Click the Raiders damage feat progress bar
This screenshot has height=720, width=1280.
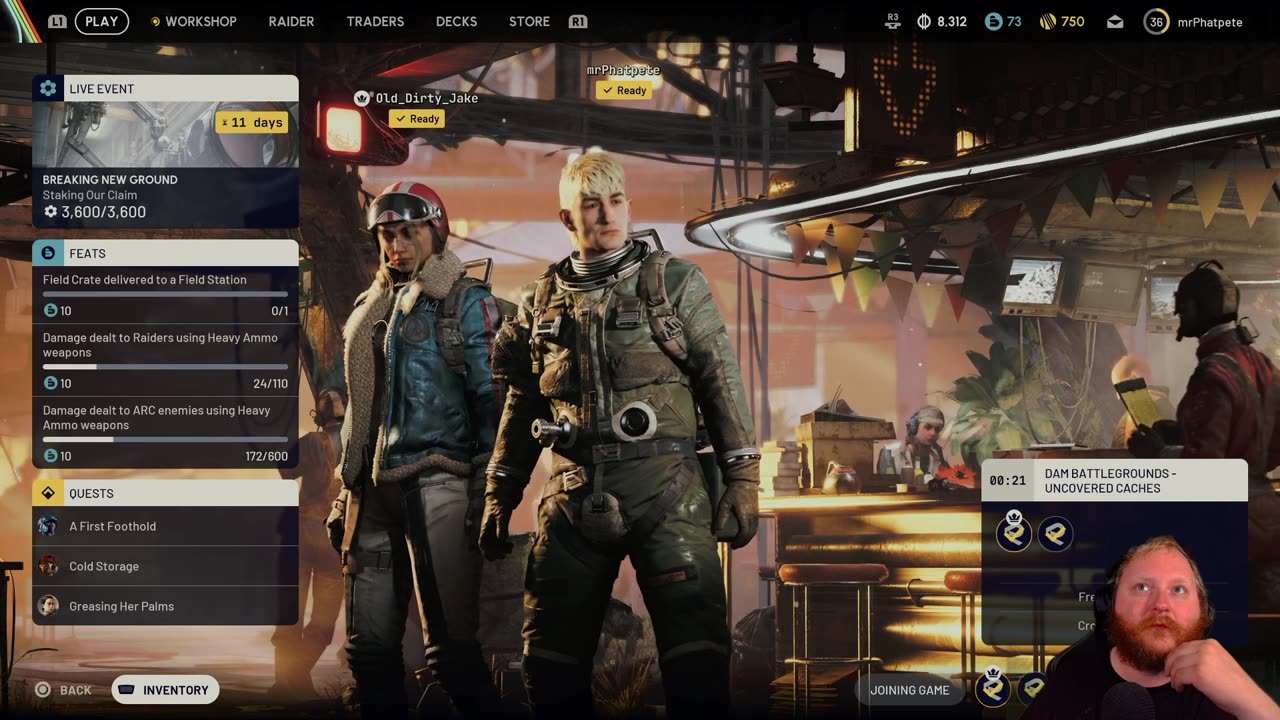(165, 367)
